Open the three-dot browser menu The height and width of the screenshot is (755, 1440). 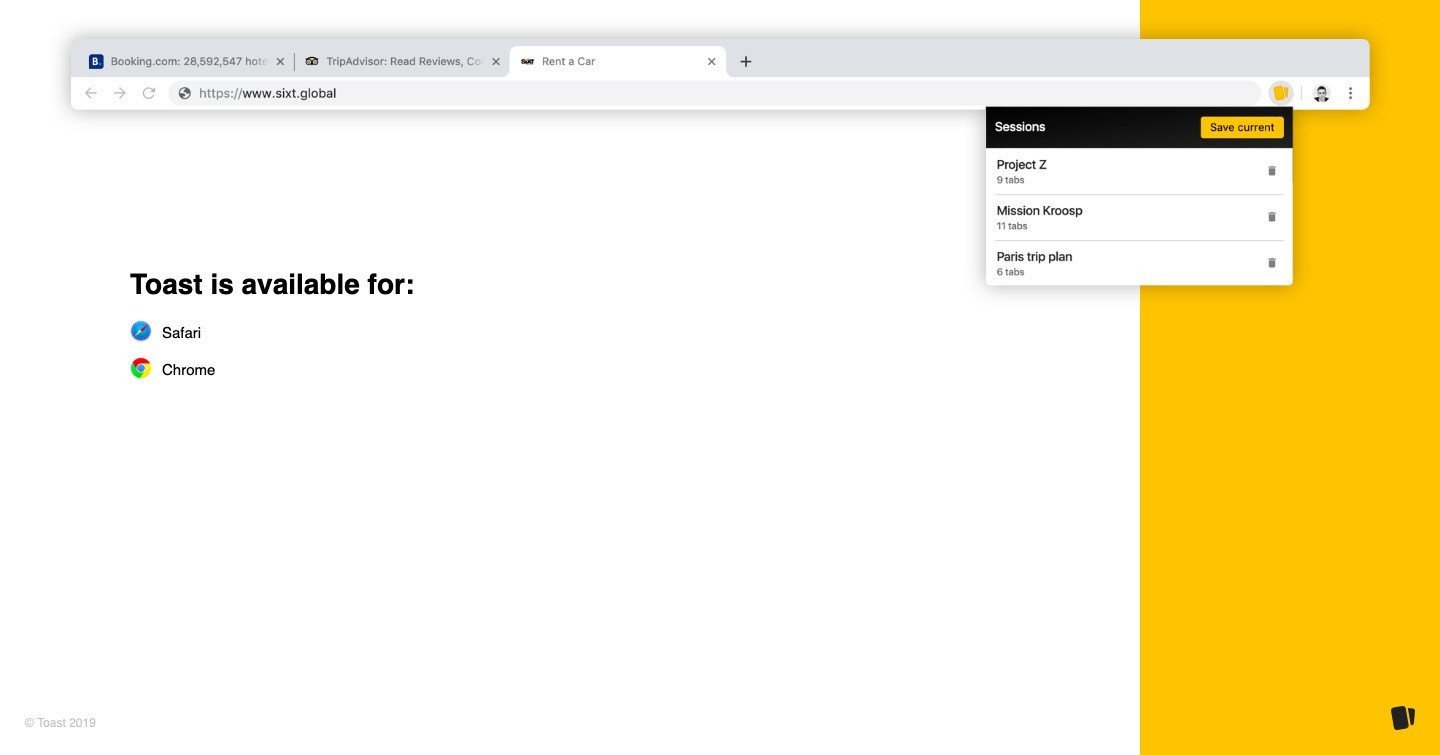coord(1350,93)
